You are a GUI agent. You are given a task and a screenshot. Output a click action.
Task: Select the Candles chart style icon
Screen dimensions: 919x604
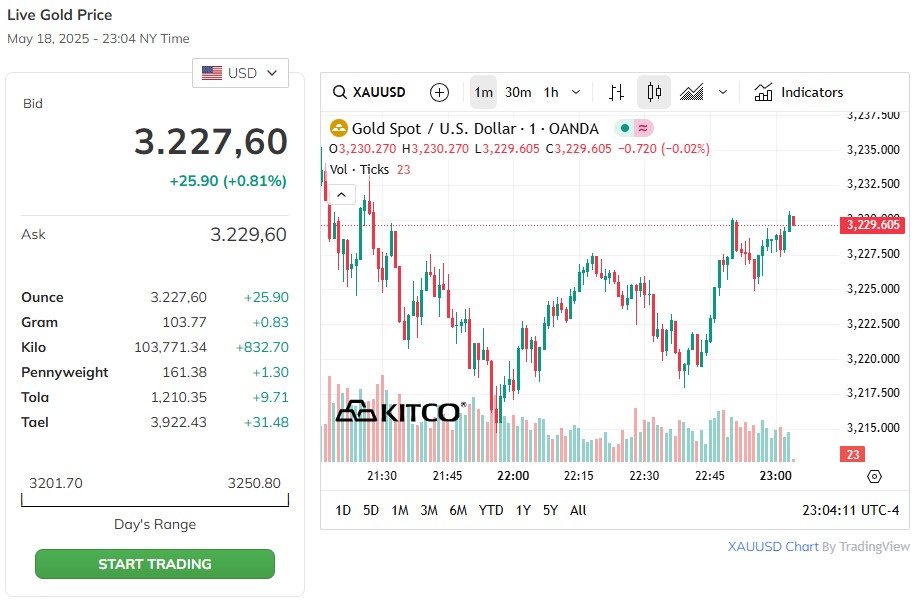click(x=654, y=93)
